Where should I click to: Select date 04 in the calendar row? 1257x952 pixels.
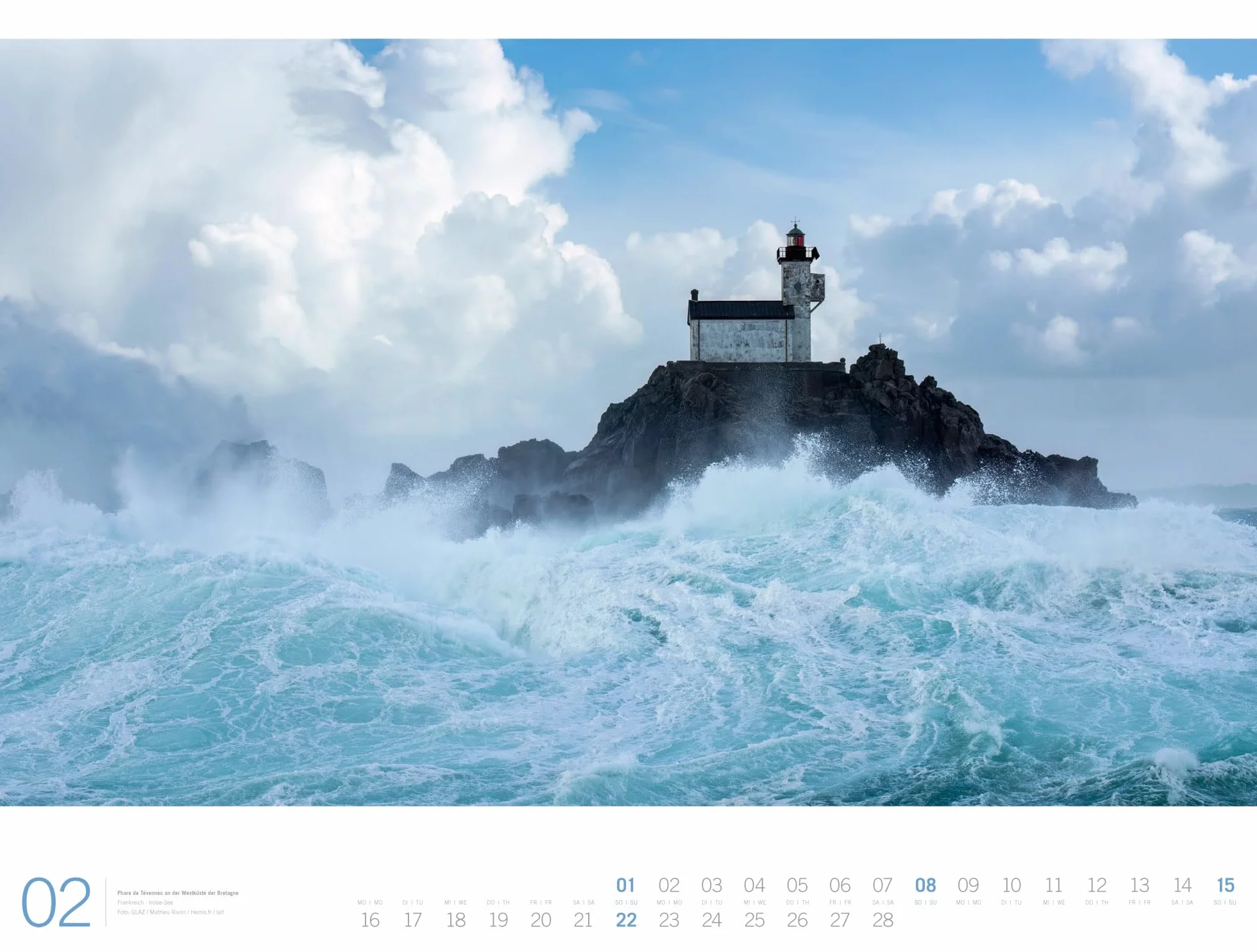click(754, 885)
